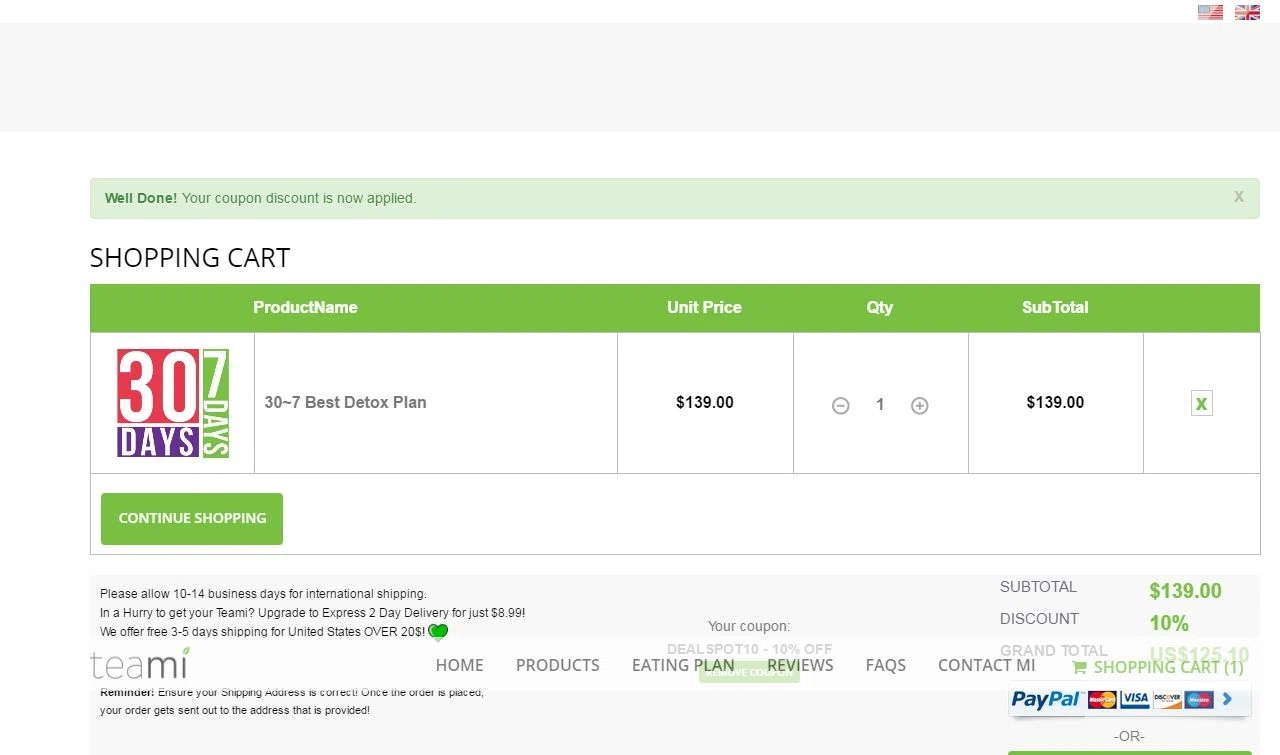Click the green heart icon after shipping note
This screenshot has width=1280, height=755.
click(438, 632)
